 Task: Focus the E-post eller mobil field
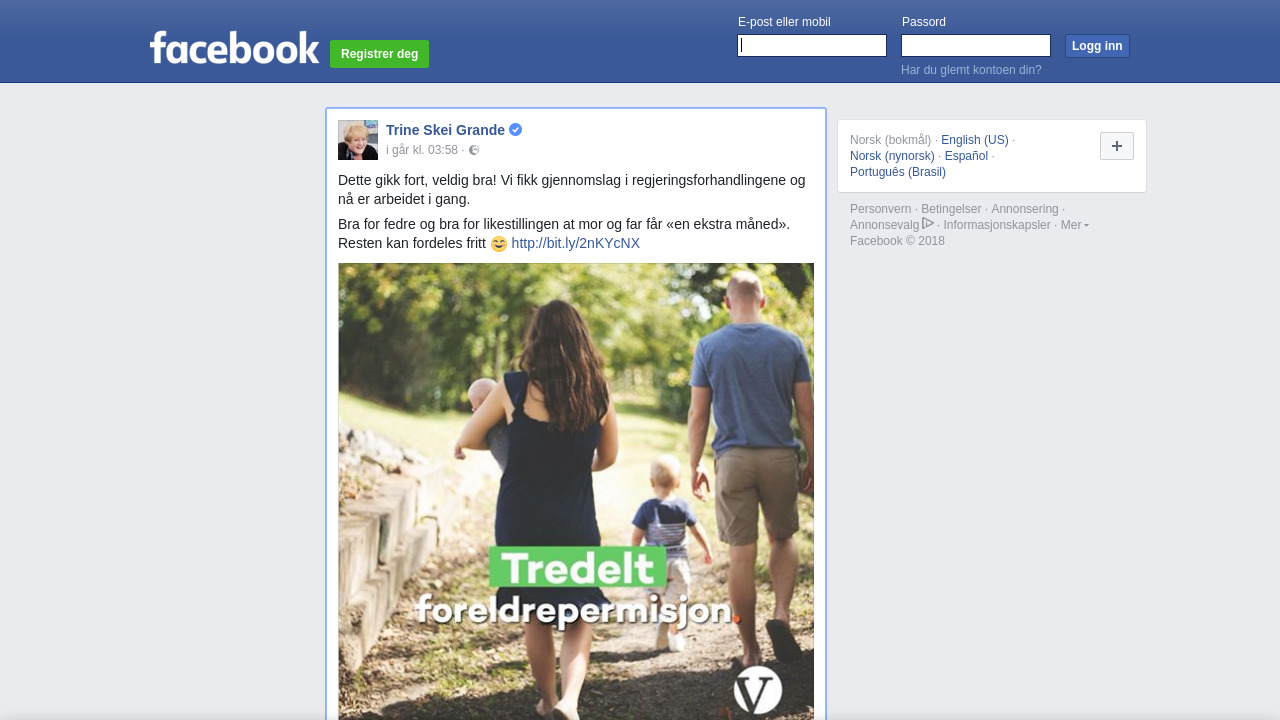[812, 46]
